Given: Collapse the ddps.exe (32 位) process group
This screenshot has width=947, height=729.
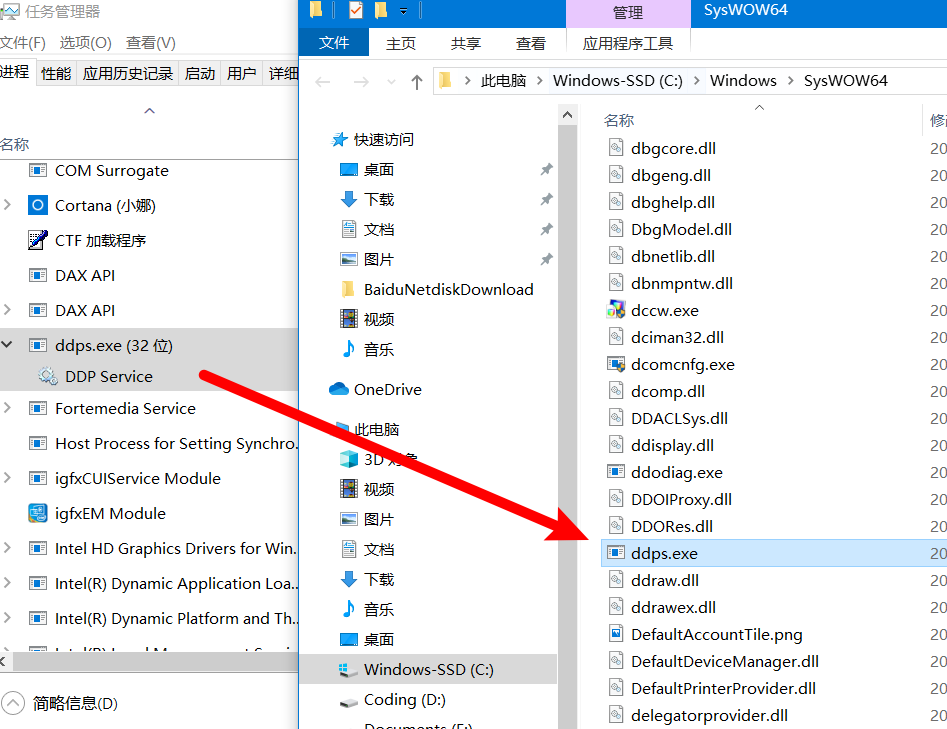Looking at the screenshot, I should point(7,345).
